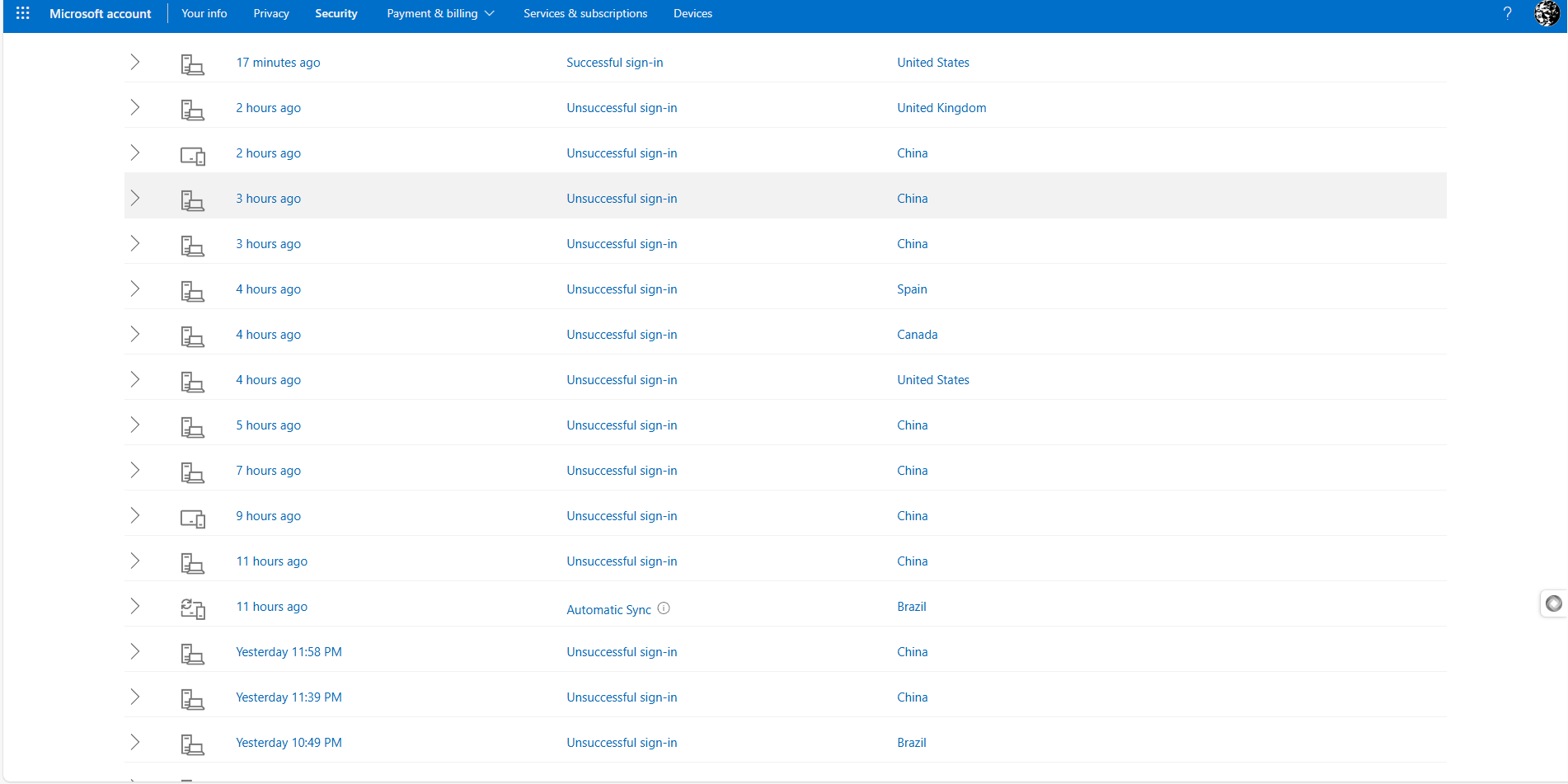The width and height of the screenshot is (1568, 784).
Task: Click the Yesterday 11:58 PM timestamp
Action: coord(289,652)
